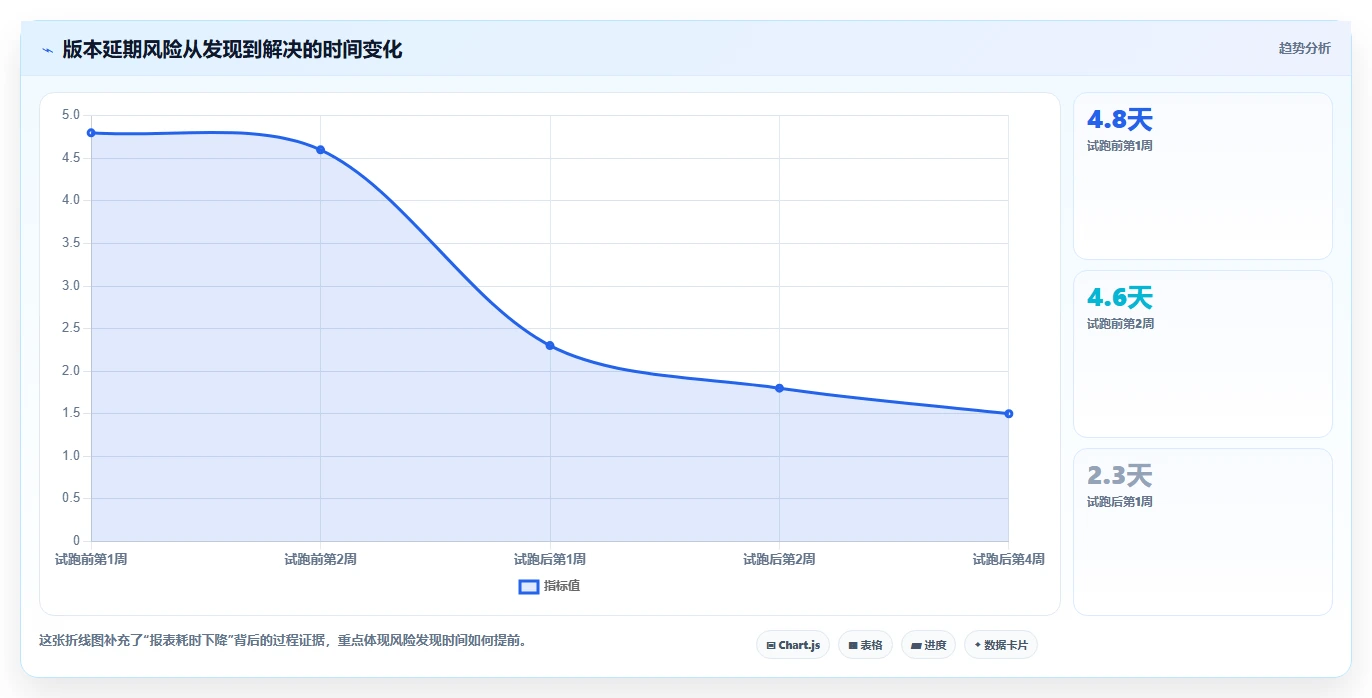Click the data point for 试跑后第4周
The height and width of the screenshot is (698, 1372).
(1008, 414)
